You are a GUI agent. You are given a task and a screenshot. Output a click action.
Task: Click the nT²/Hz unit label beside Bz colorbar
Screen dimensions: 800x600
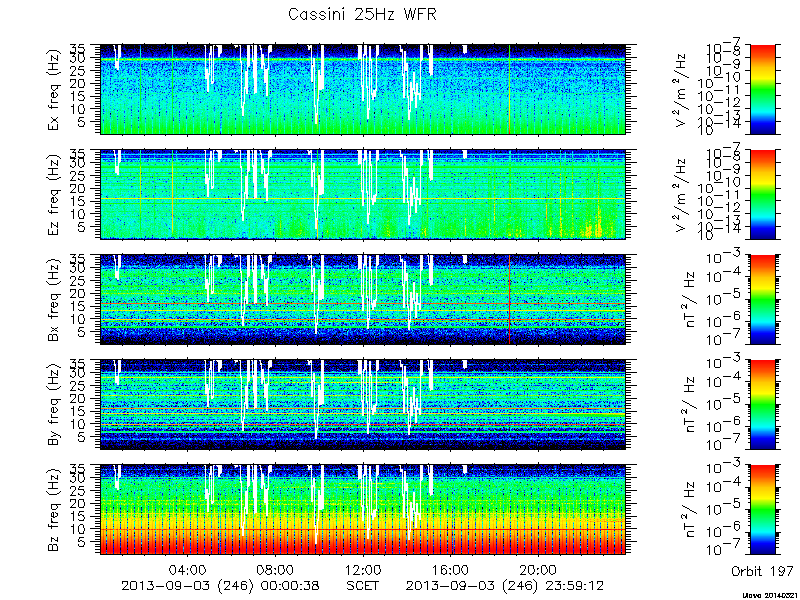(690, 510)
